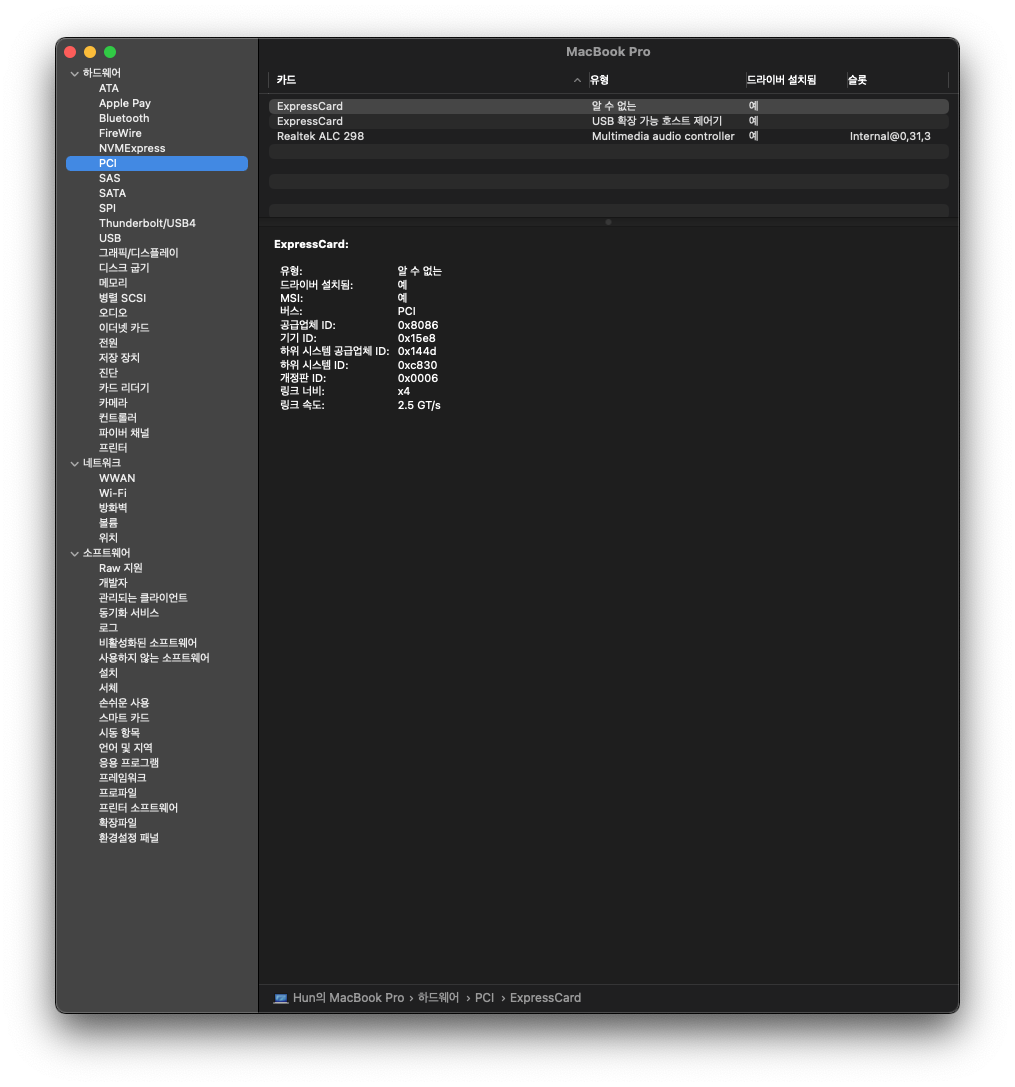Select 볼륨 in sidebar

[x=108, y=523]
